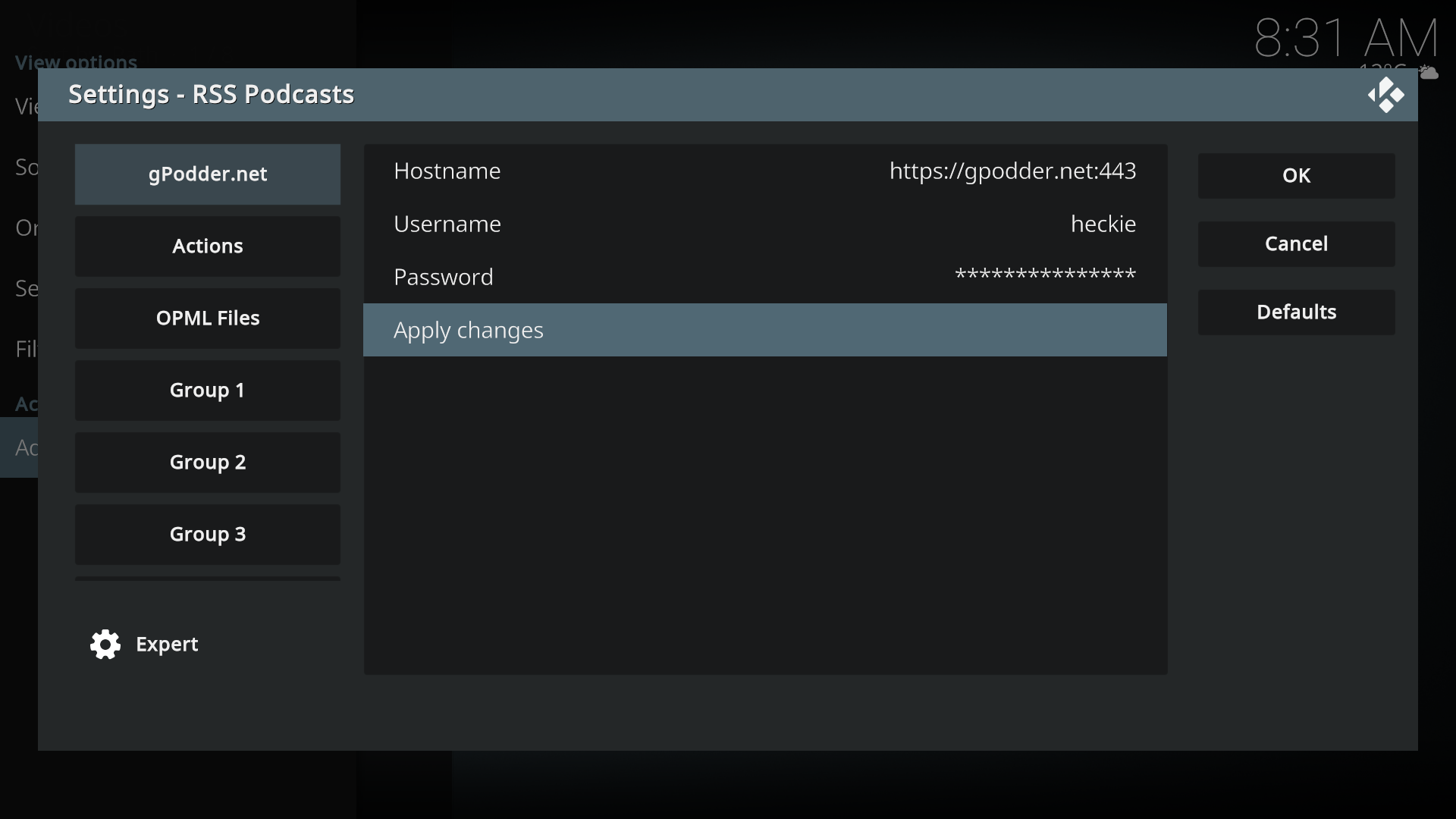
Task: Click the weather cloud icon under the clock
Action: click(x=1429, y=73)
